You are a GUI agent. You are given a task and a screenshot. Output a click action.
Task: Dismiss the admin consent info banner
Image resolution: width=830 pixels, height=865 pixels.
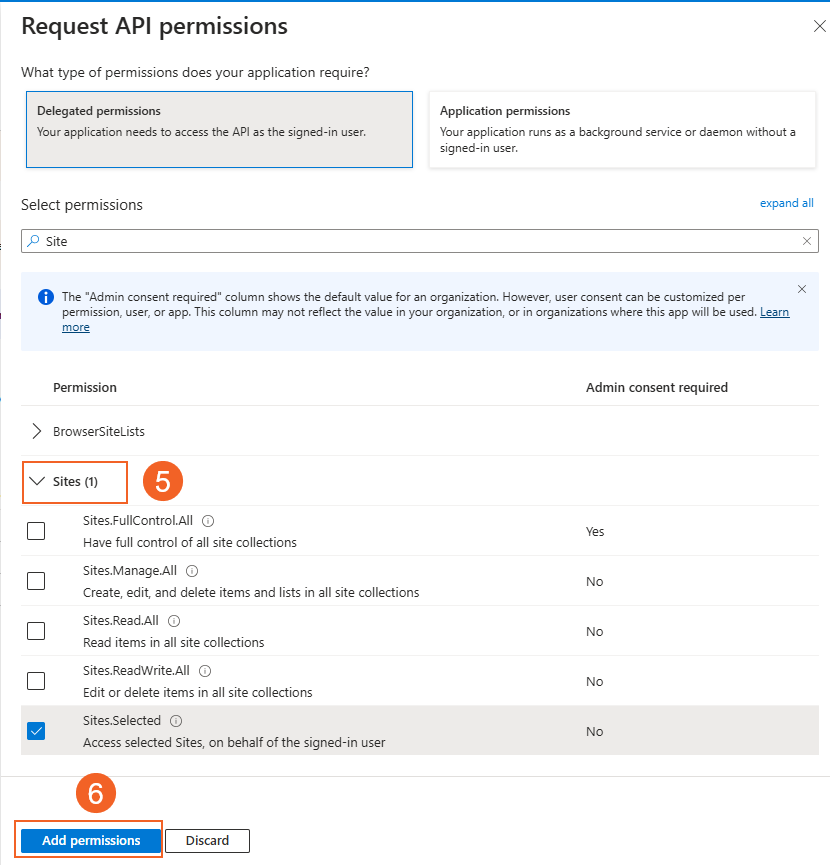pyautogui.click(x=802, y=289)
